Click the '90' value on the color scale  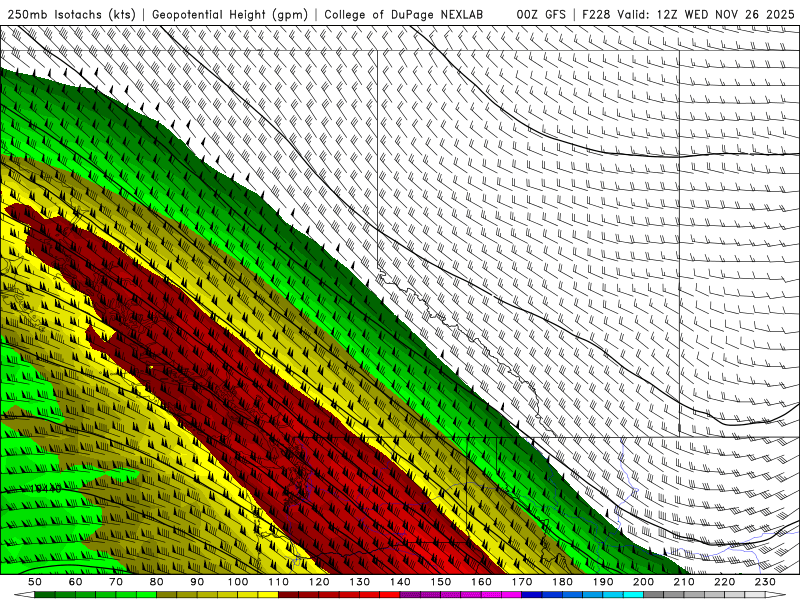point(197,582)
